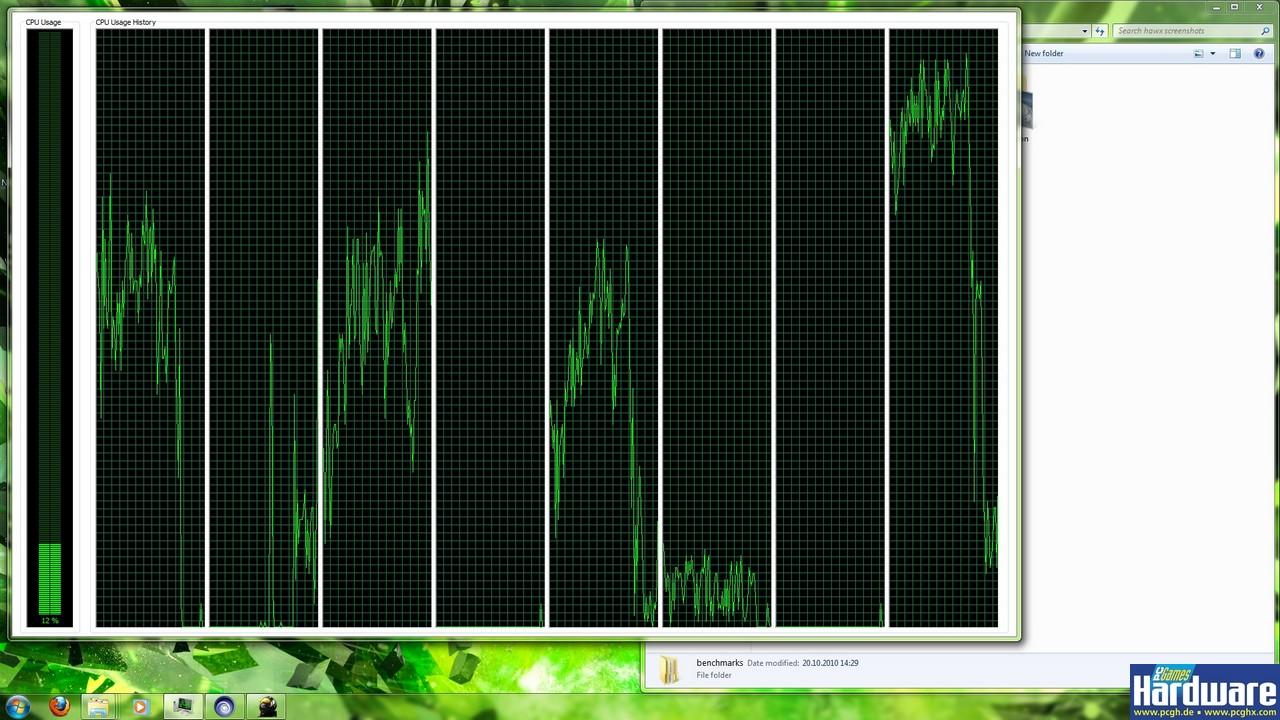Create a New folder in Explorer
The height and width of the screenshot is (720, 1280).
tap(1044, 54)
